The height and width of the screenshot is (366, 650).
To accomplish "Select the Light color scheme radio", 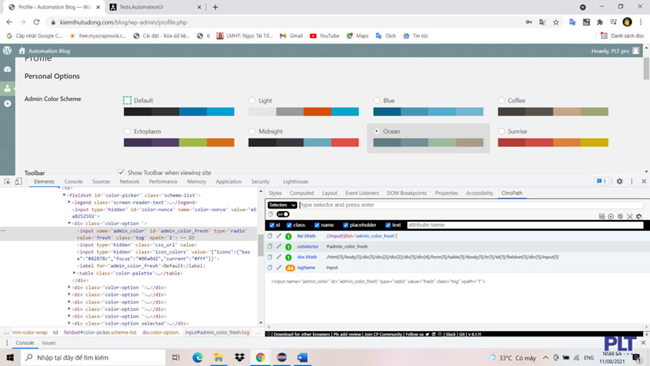I will [252, 100].
